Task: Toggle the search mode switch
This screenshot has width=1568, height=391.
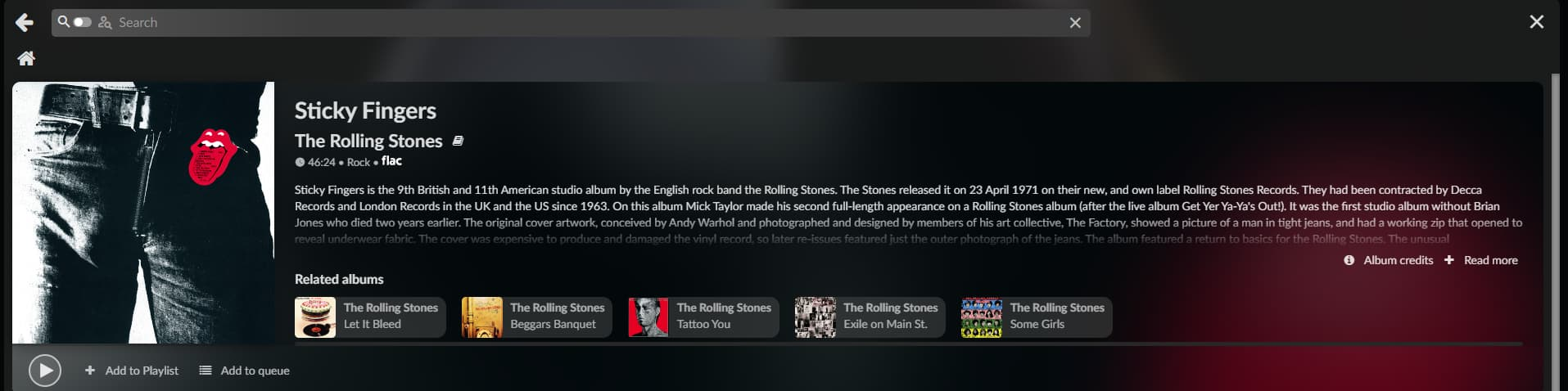Action: pos(82,22)
